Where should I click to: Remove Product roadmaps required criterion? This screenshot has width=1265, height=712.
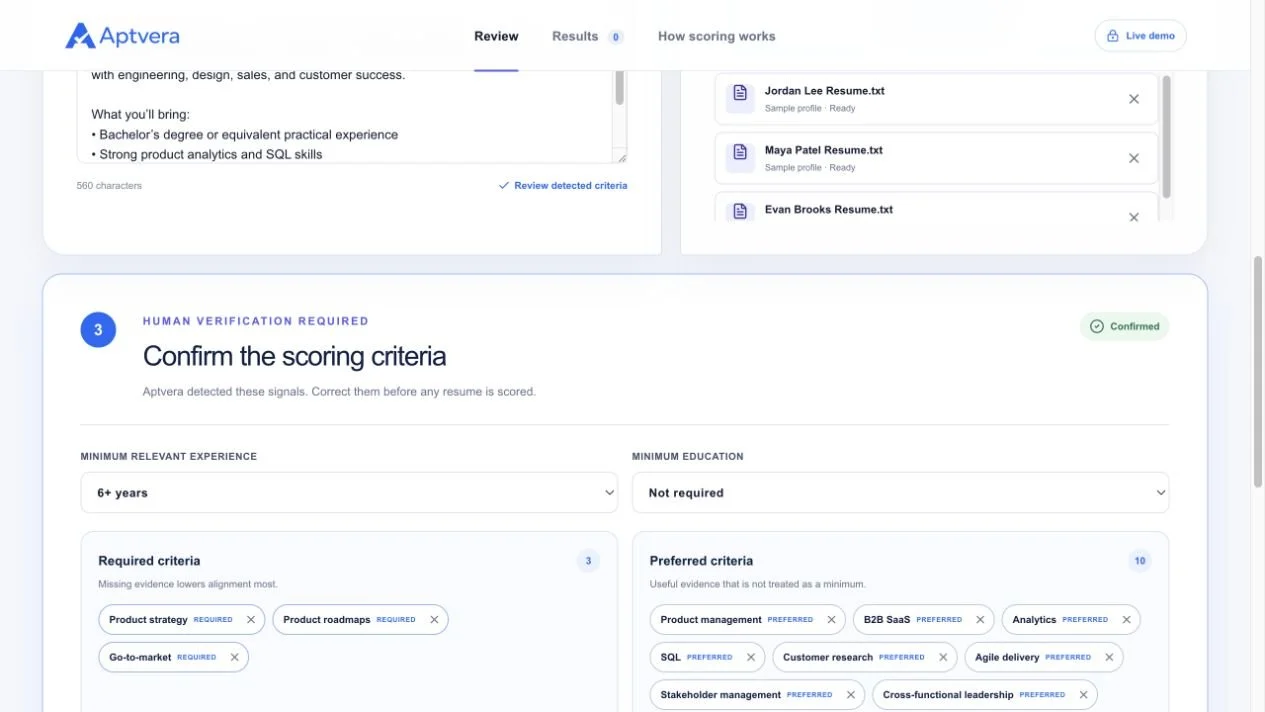(x=434, y=620)
